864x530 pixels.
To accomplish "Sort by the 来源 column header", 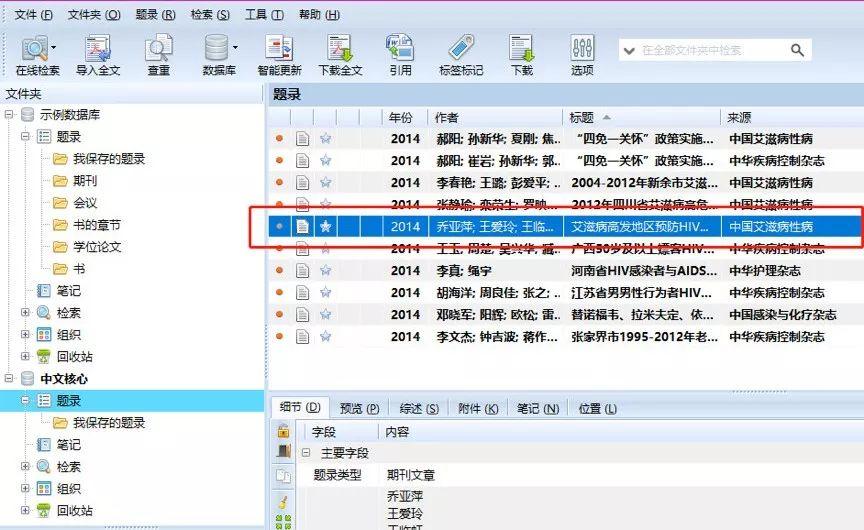I will tap(792, 117).
